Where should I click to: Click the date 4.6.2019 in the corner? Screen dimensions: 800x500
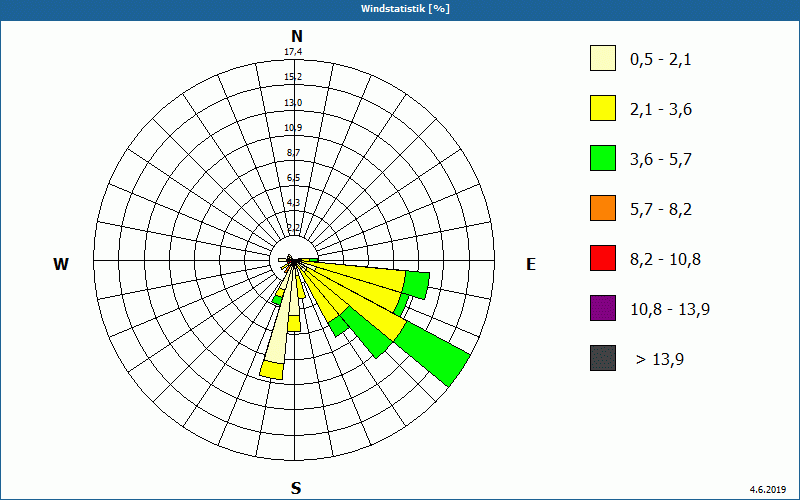pyautogui.click(x=768, y=490)
